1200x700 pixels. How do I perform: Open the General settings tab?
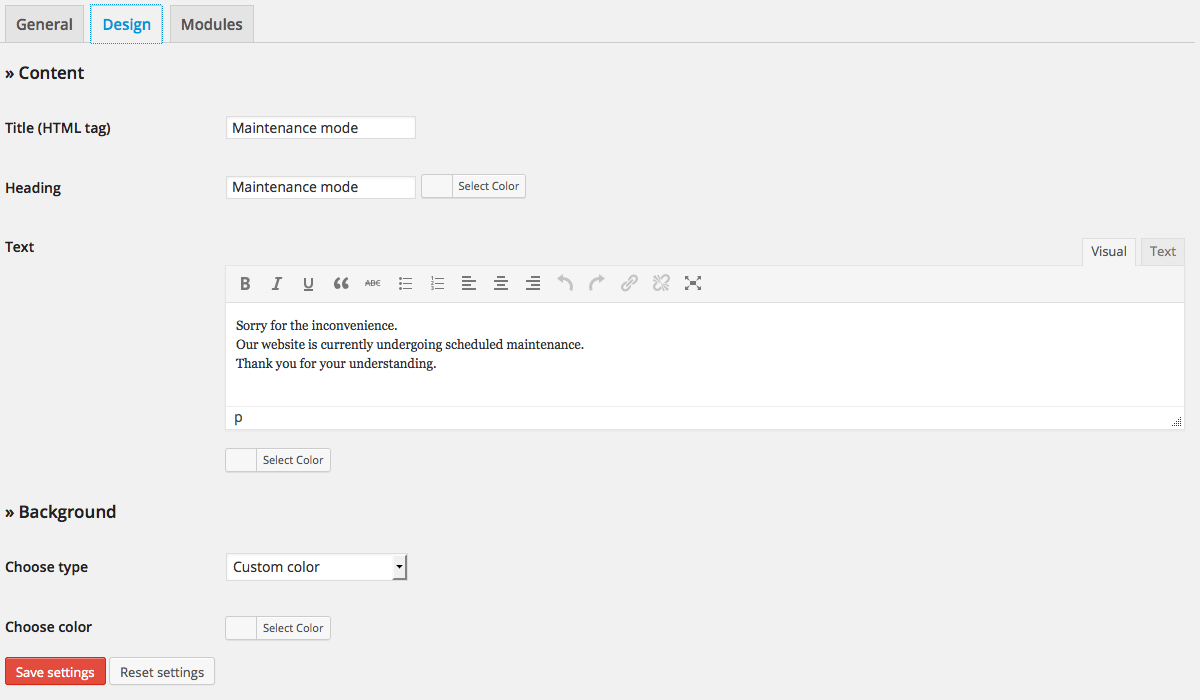(x=44, y=23)
